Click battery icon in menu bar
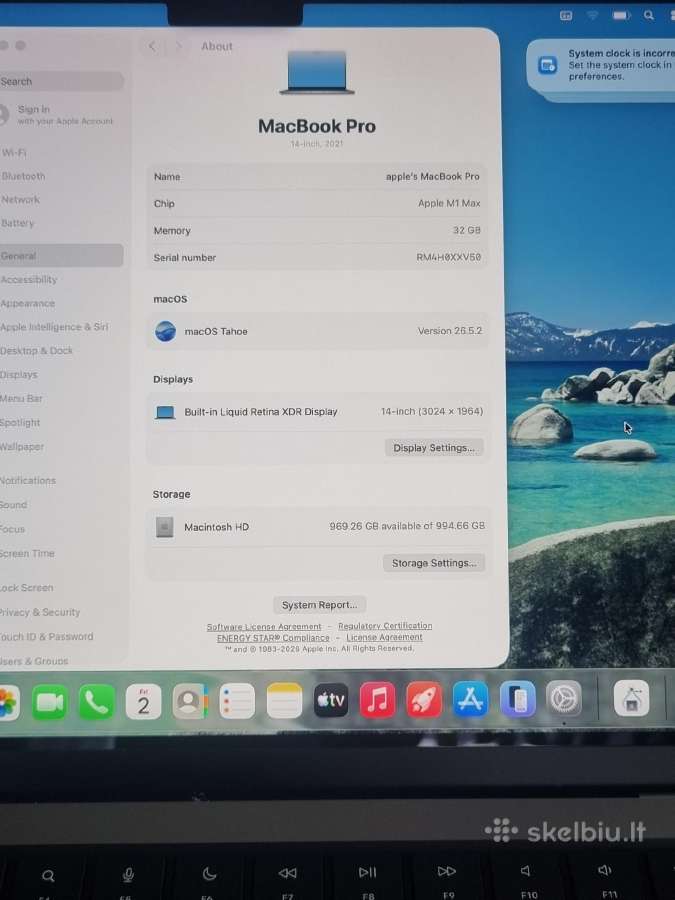Viewport: 675px width, 900px height. [621, 15]
